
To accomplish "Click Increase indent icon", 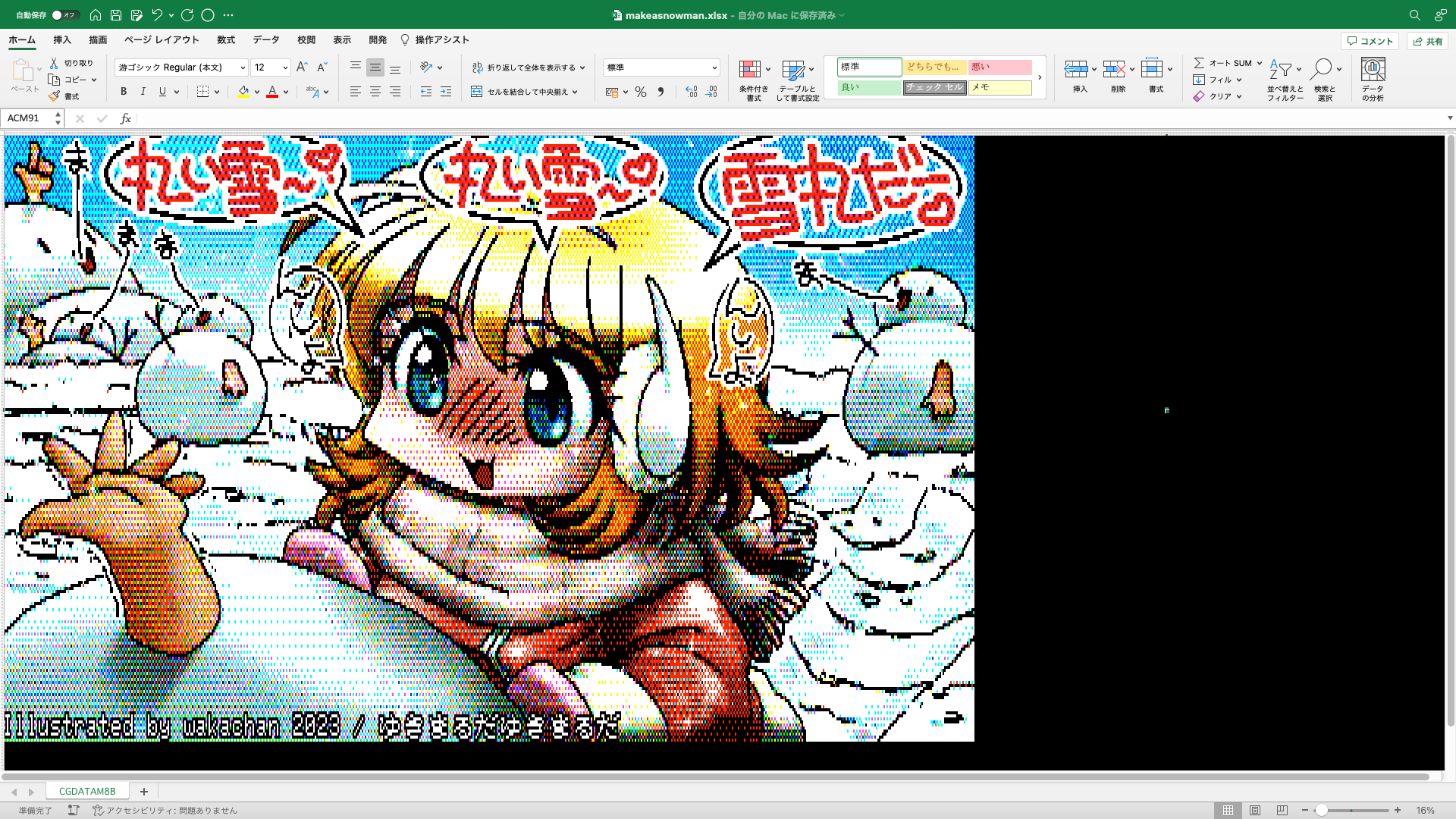I will [x=446, y=92].
